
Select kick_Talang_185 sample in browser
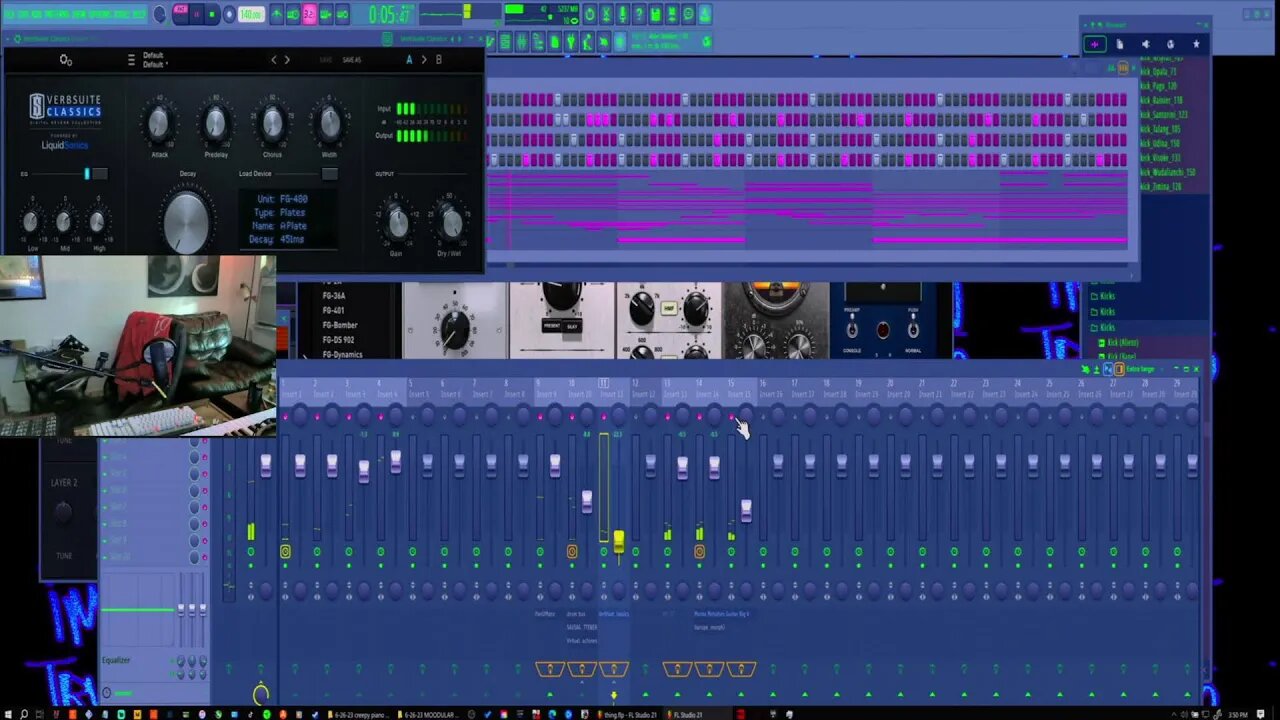(1161, 129)
